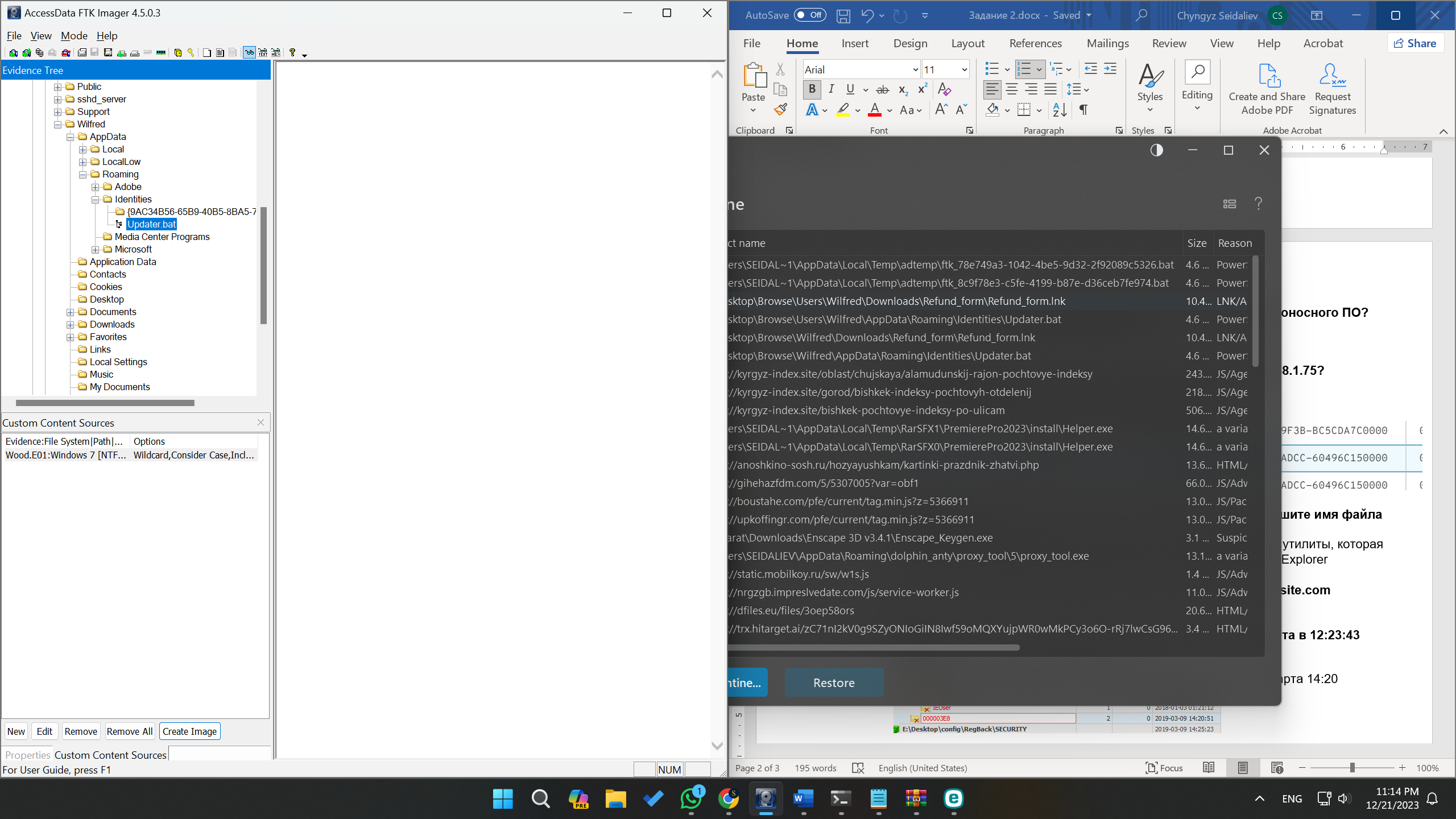Screen dimensions: 1456x819
Task: Click Center alignment icon in Word
Action: tap(1012, 89)
